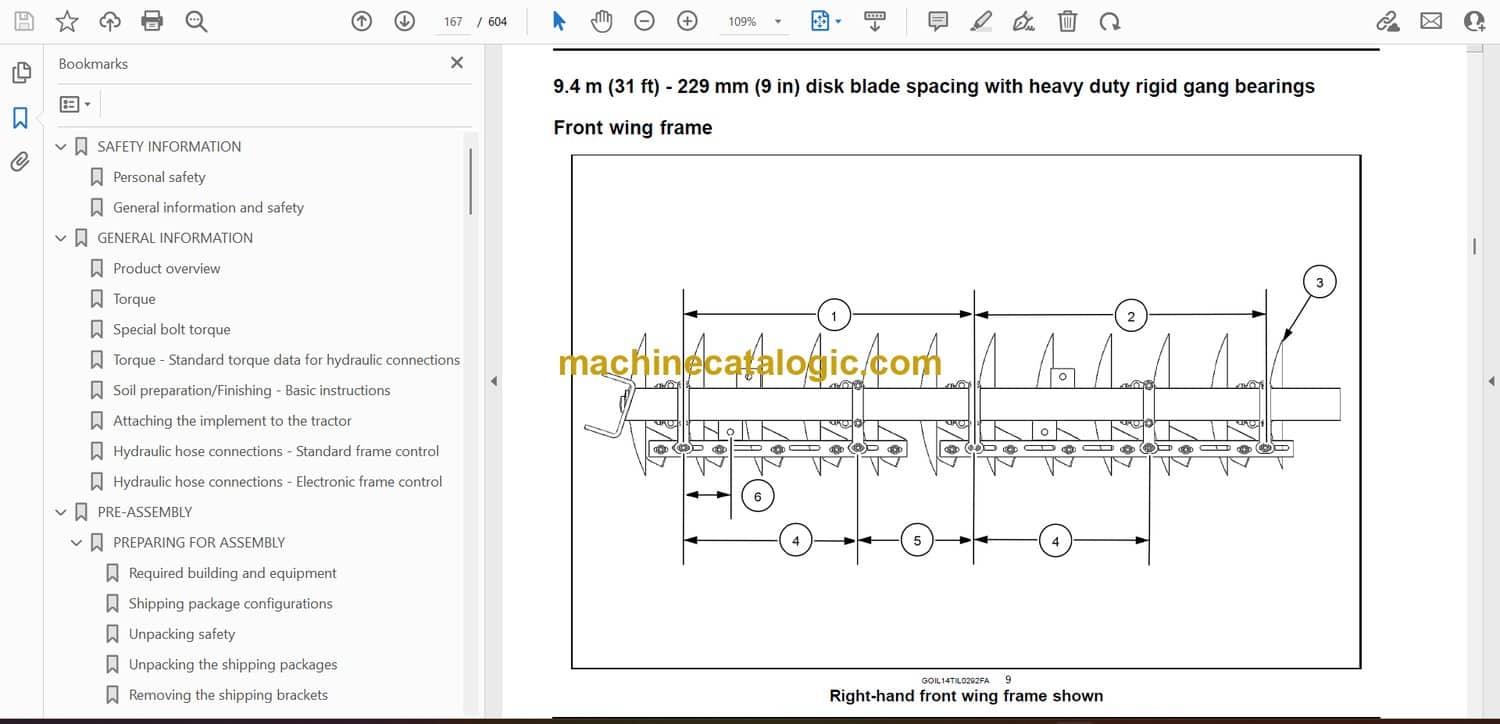Select the Torque bookmark

[x=134, y=299]
